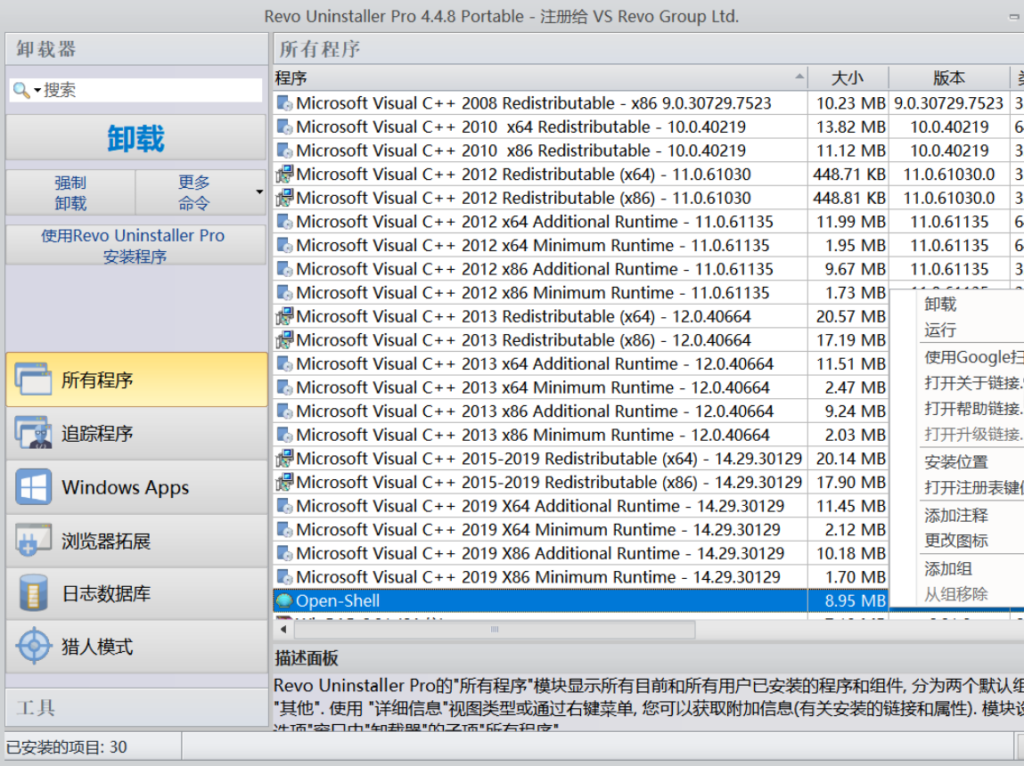Click icon of 2019 X64 Additional Runtime
1024x766 pixels.
(284, 505)
